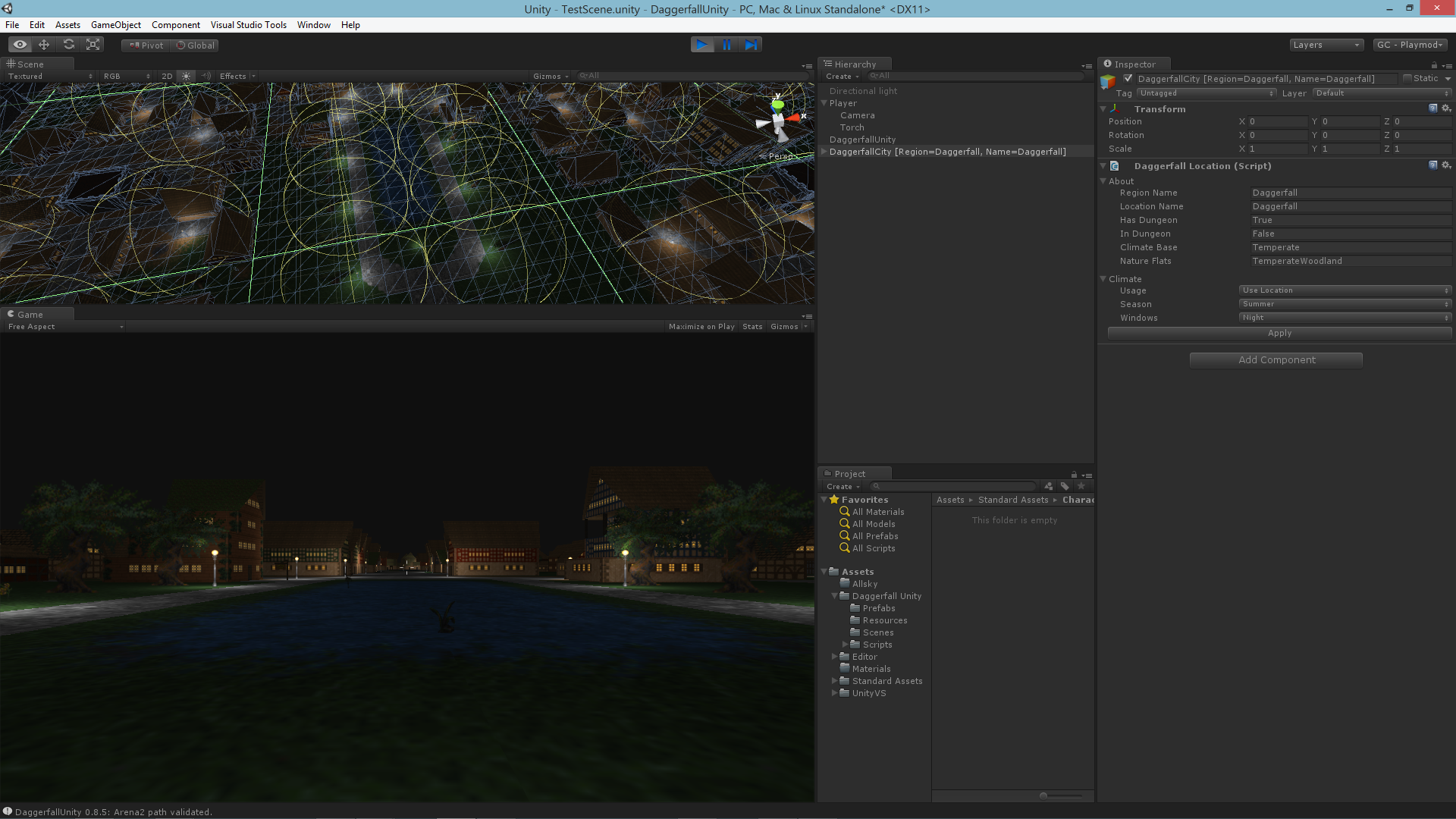The image size is (1456, 819).
Task: Toggle Pivot handle position mode
Action: (x=146, y=45)
